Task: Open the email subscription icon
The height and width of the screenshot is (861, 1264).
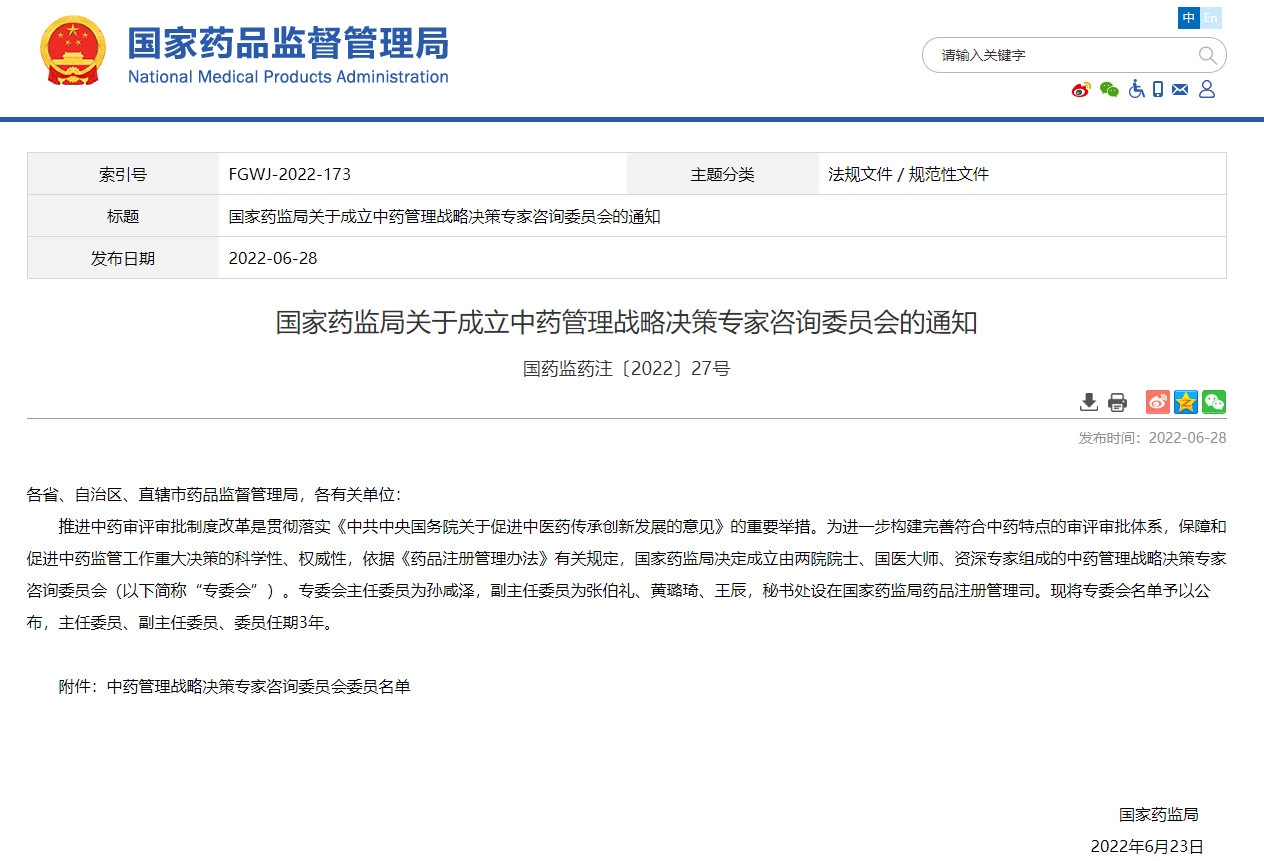Action: tap(1180, 89)
